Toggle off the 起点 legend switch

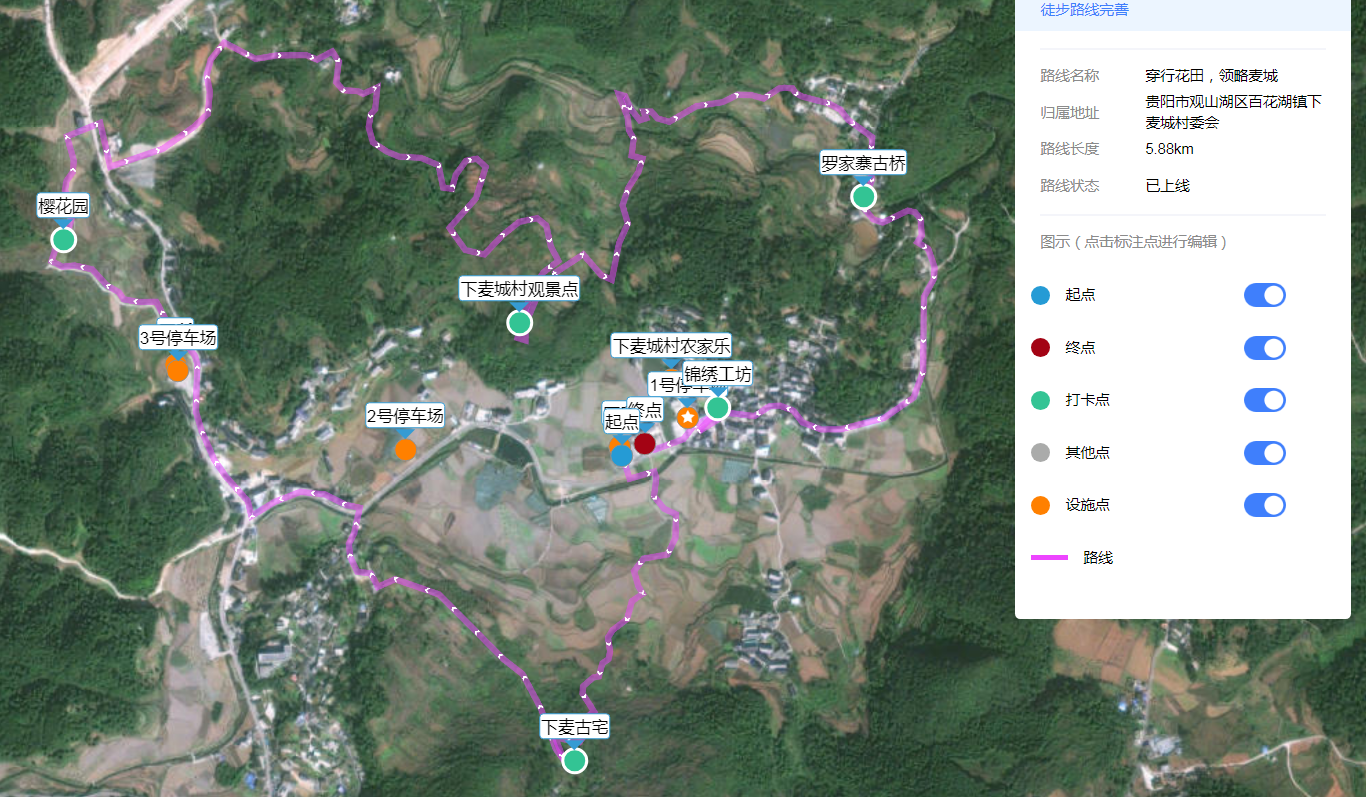(x=1264, y=295)
